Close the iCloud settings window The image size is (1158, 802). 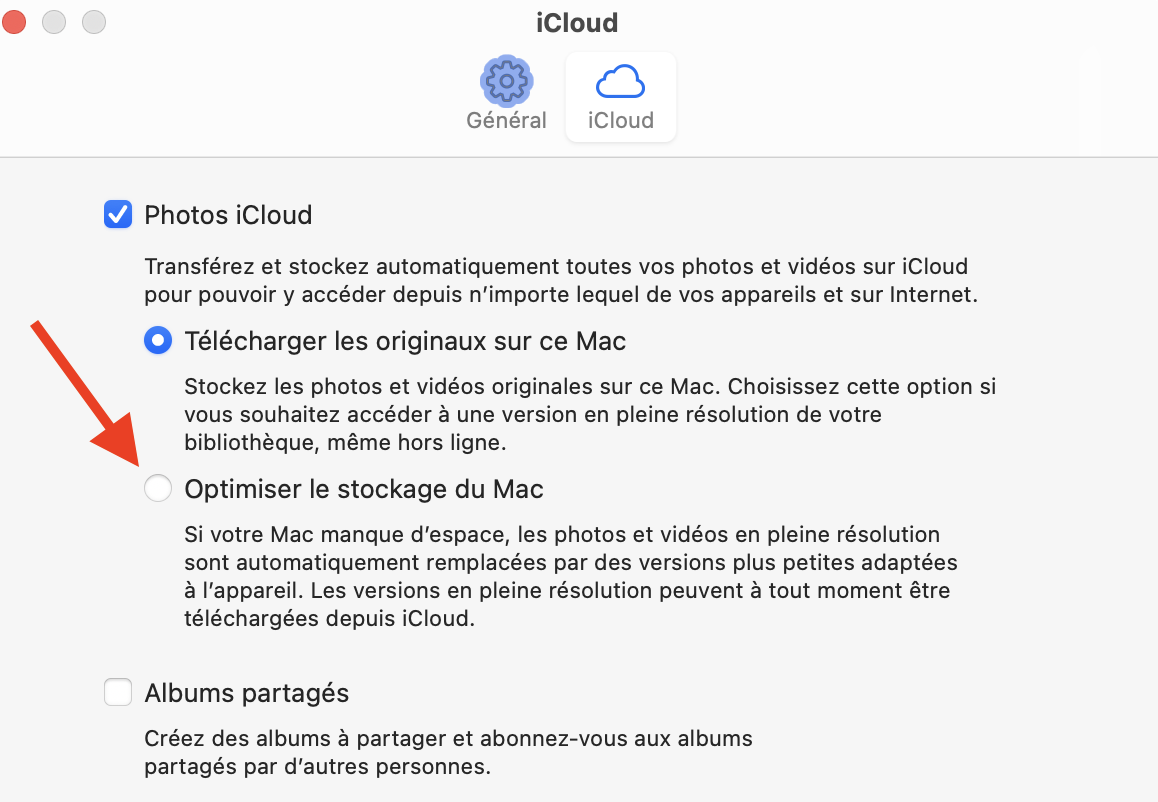15,21
